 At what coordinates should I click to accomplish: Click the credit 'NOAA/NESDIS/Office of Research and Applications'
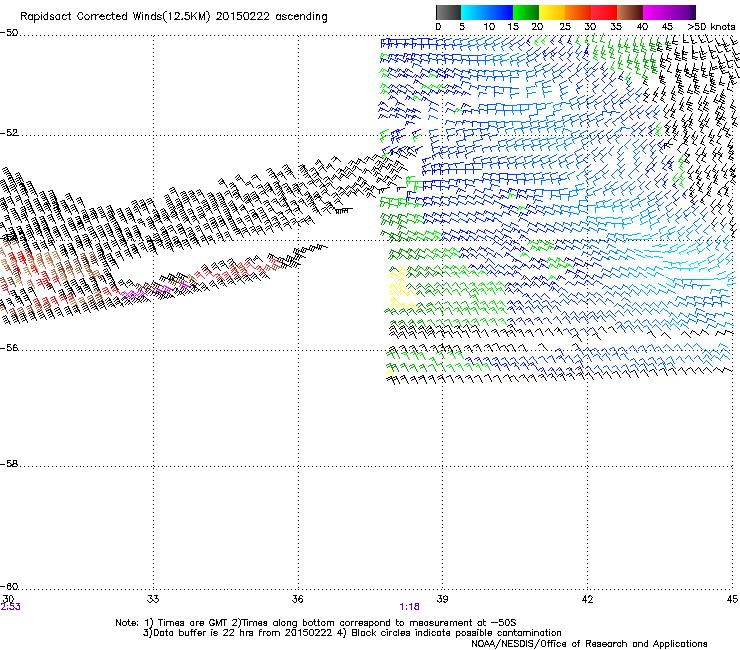tap(589, 644)
